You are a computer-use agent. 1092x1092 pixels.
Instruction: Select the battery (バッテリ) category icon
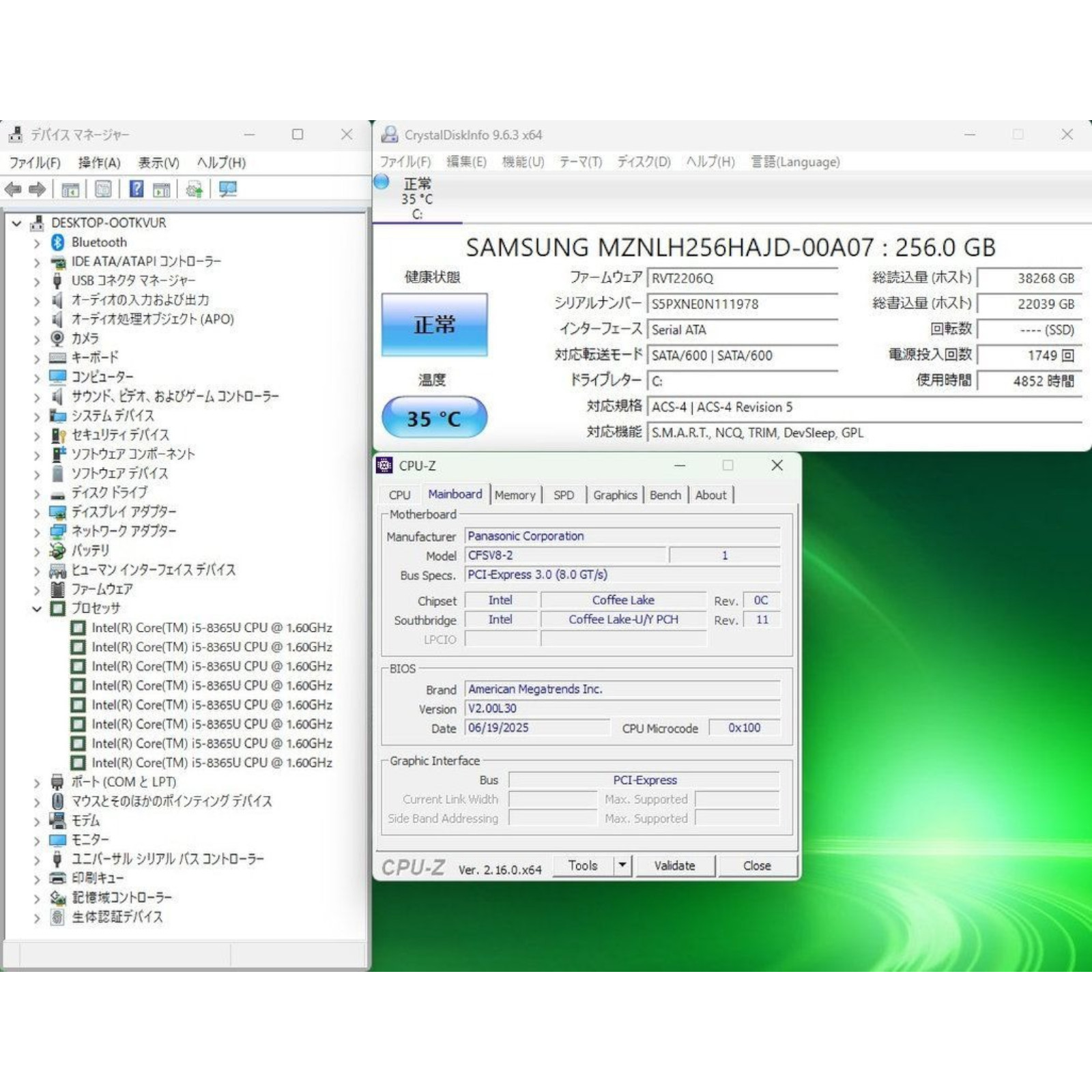pos(58,551)
